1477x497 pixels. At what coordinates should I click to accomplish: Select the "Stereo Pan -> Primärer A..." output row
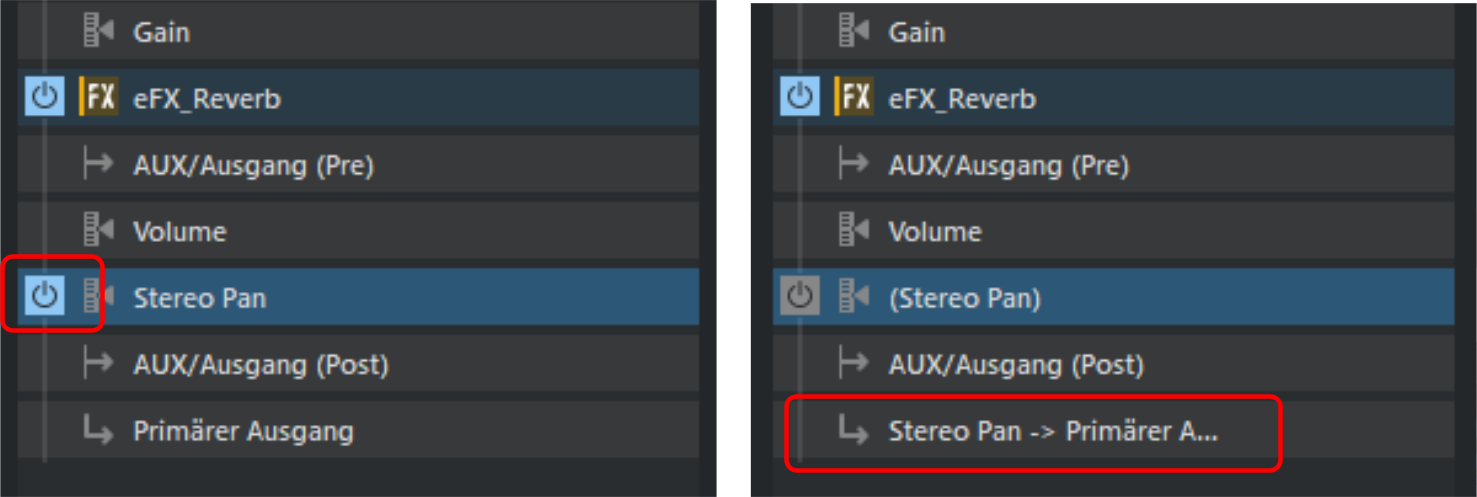[1052, 431]
